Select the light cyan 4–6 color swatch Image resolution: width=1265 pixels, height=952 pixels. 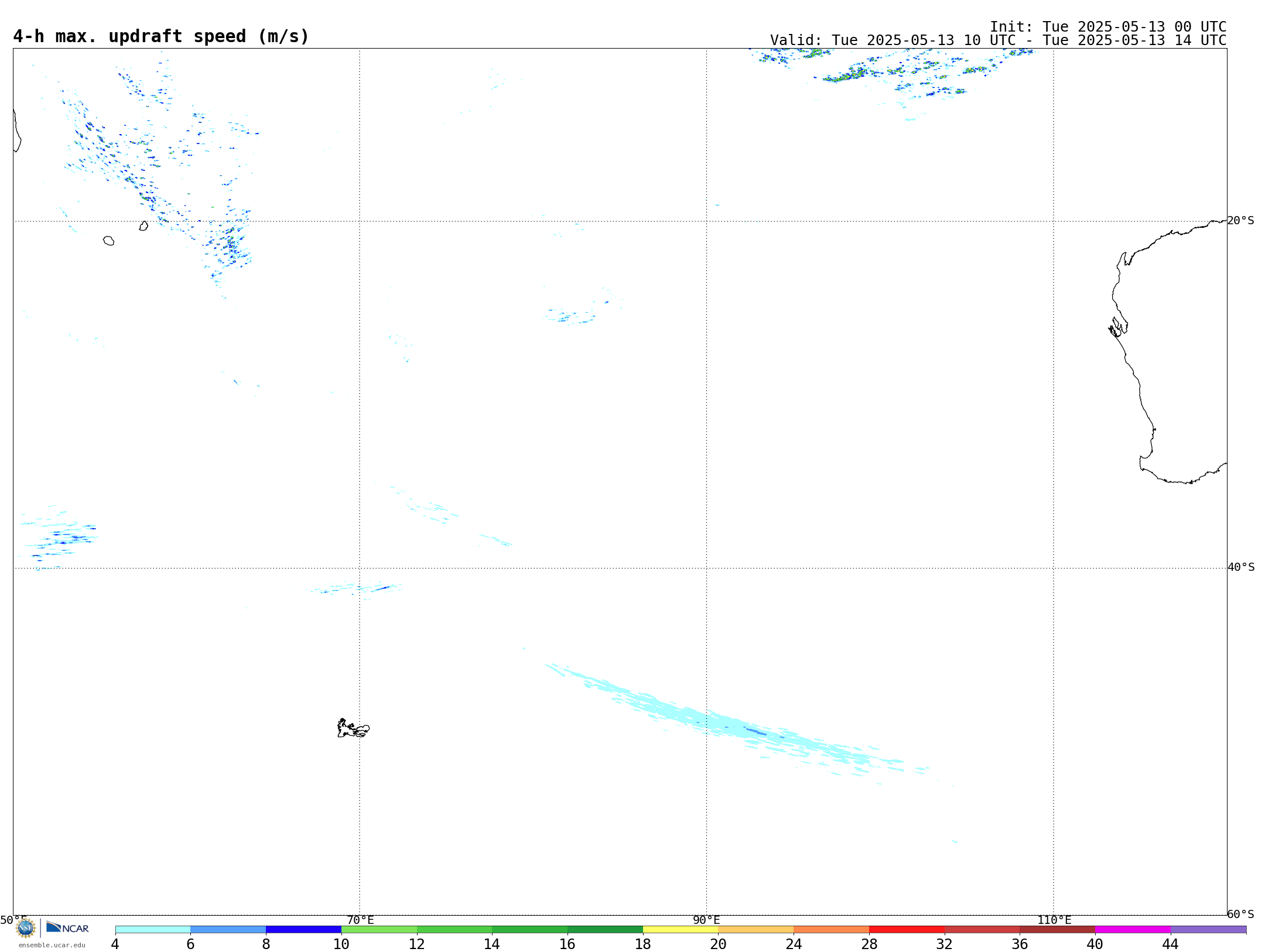click(153, 929)
